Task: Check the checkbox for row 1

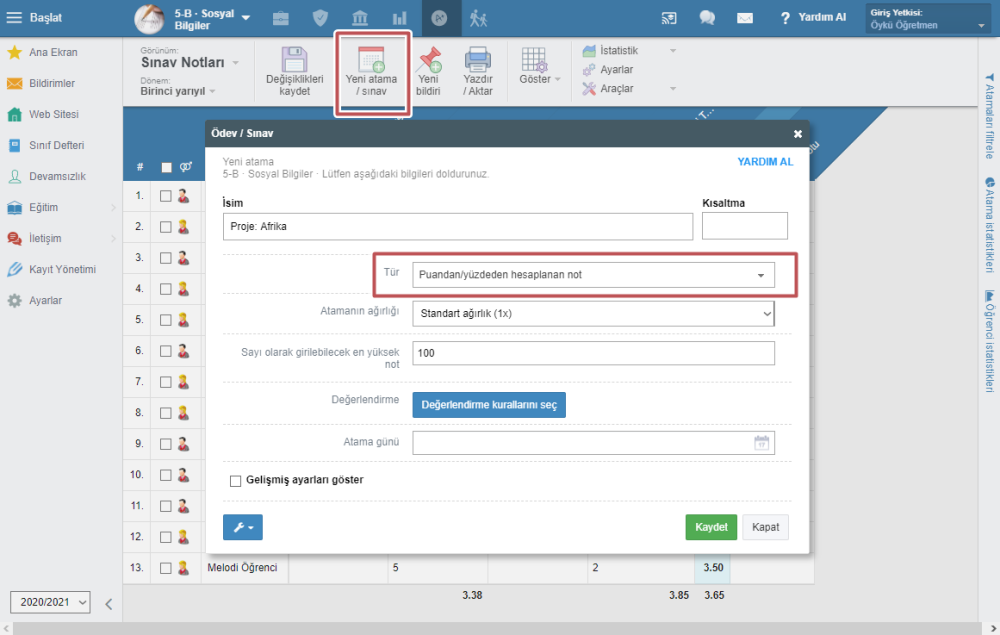Action: click(166, 196)
